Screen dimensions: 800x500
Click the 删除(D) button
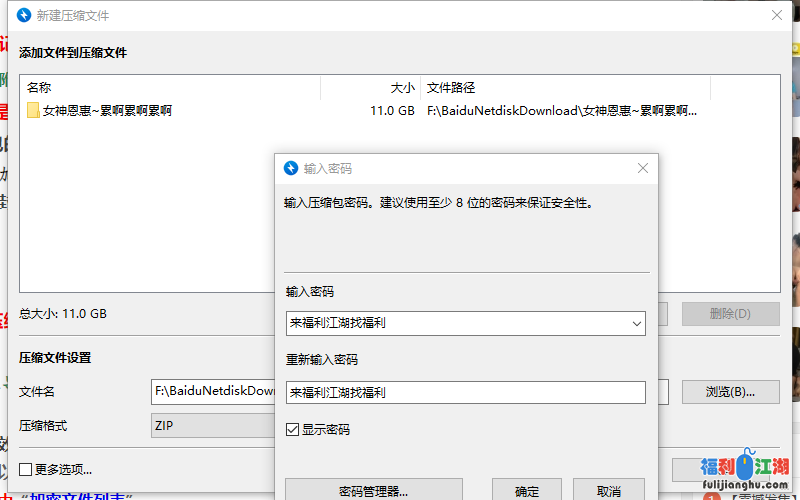click(x=730, y=314)
